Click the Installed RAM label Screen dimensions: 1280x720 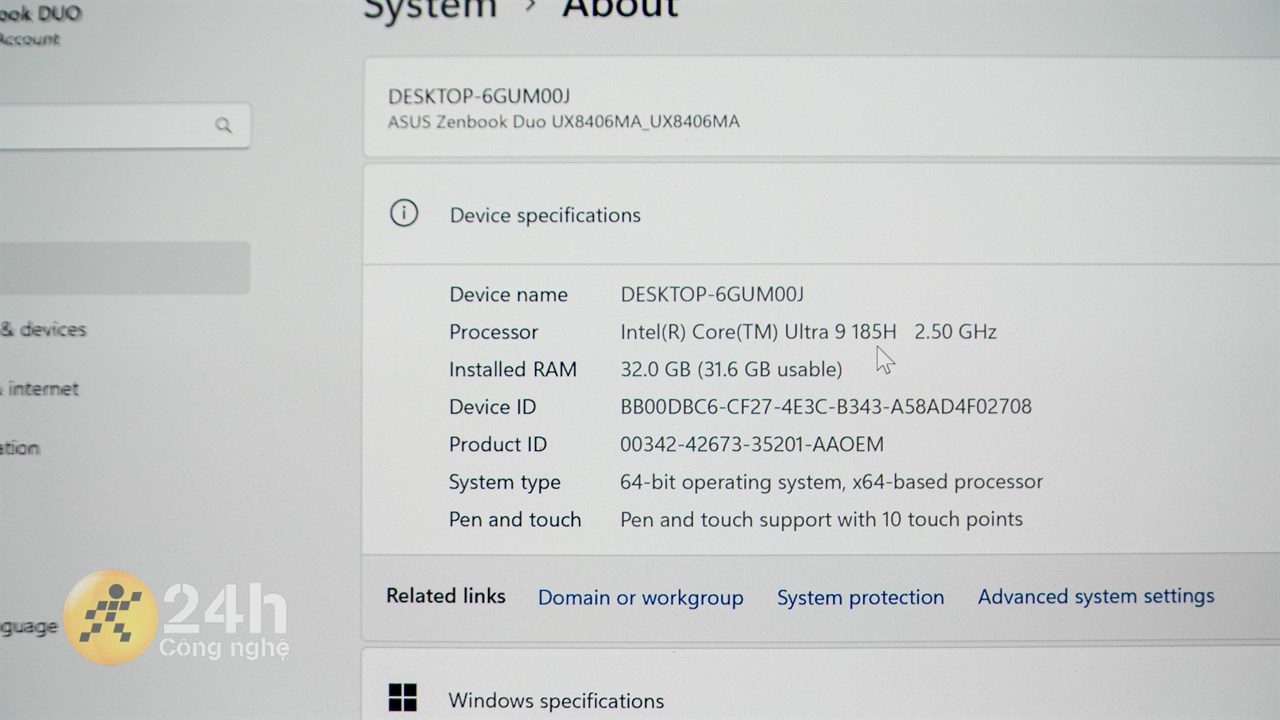[x=513, y=369]
